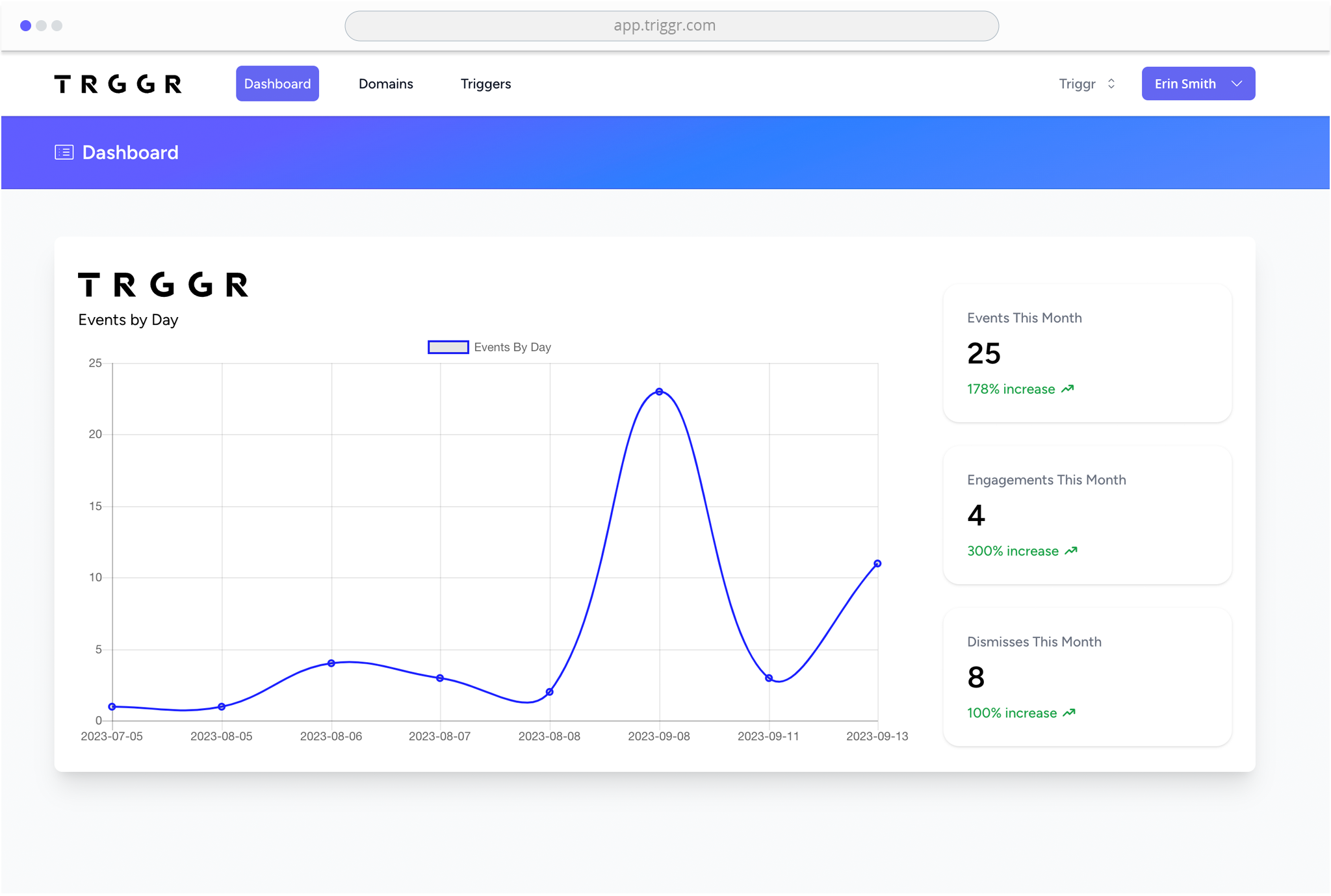Click the TRGGR logo in header
The height and width of the screenshot is (896, 1331).
point(118,84)
